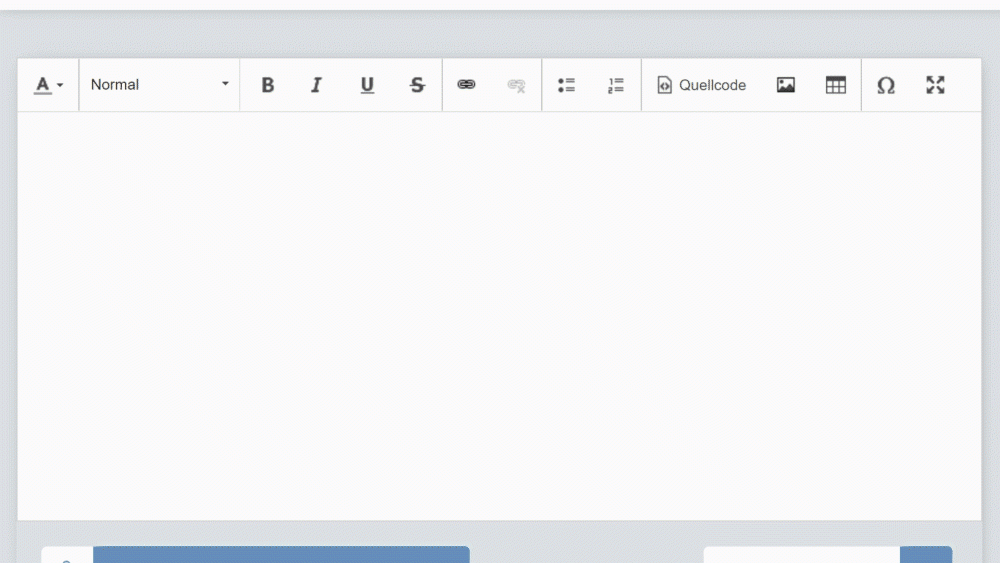Open the Normal paragraph format dropdown
The height and width of the screenshot is (563, 1000).
[x=159, y=85]
